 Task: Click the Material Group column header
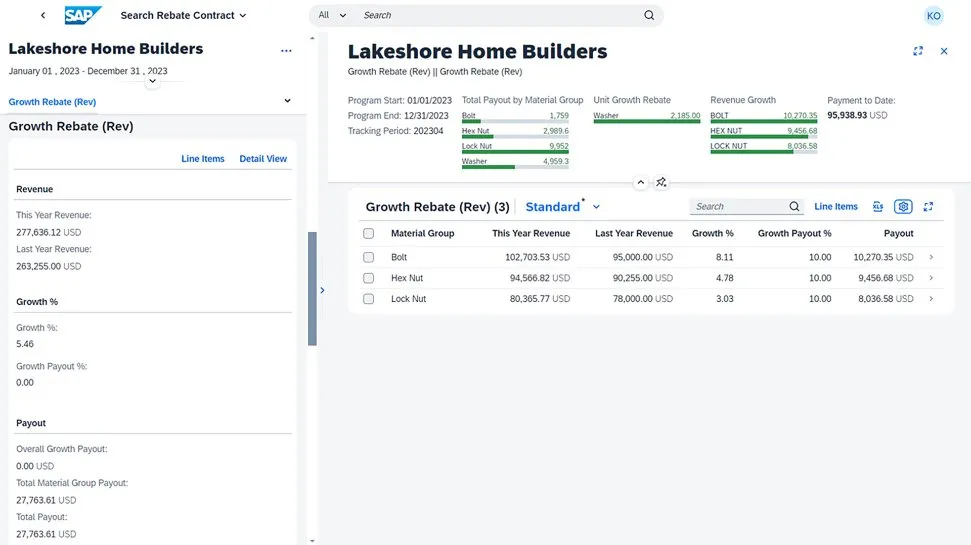(x=422, y=233)
